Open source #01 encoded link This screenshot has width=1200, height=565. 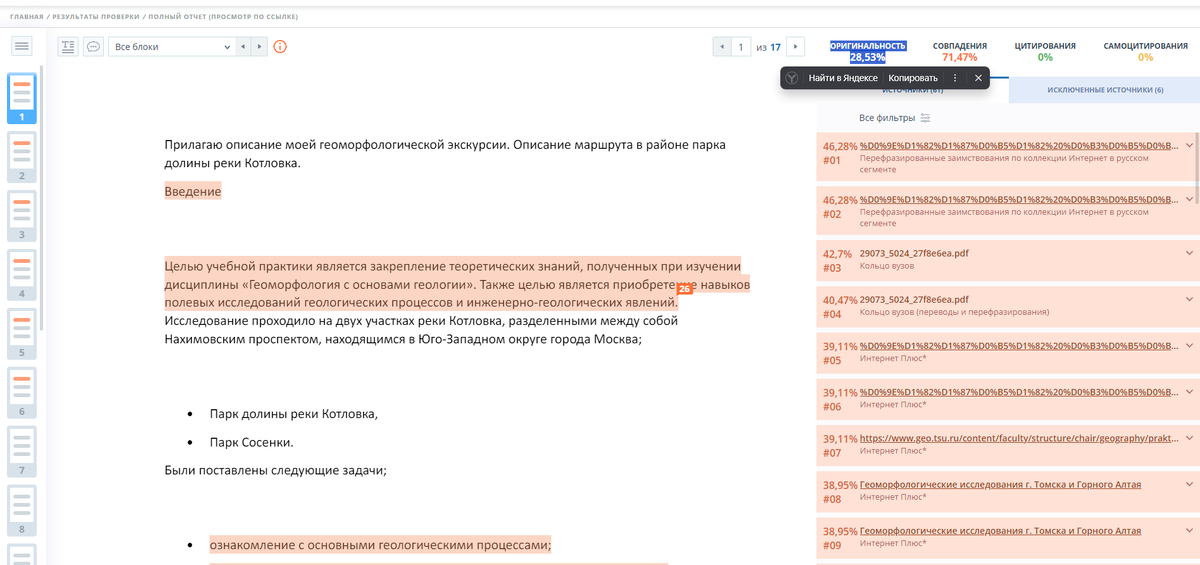1018,146
